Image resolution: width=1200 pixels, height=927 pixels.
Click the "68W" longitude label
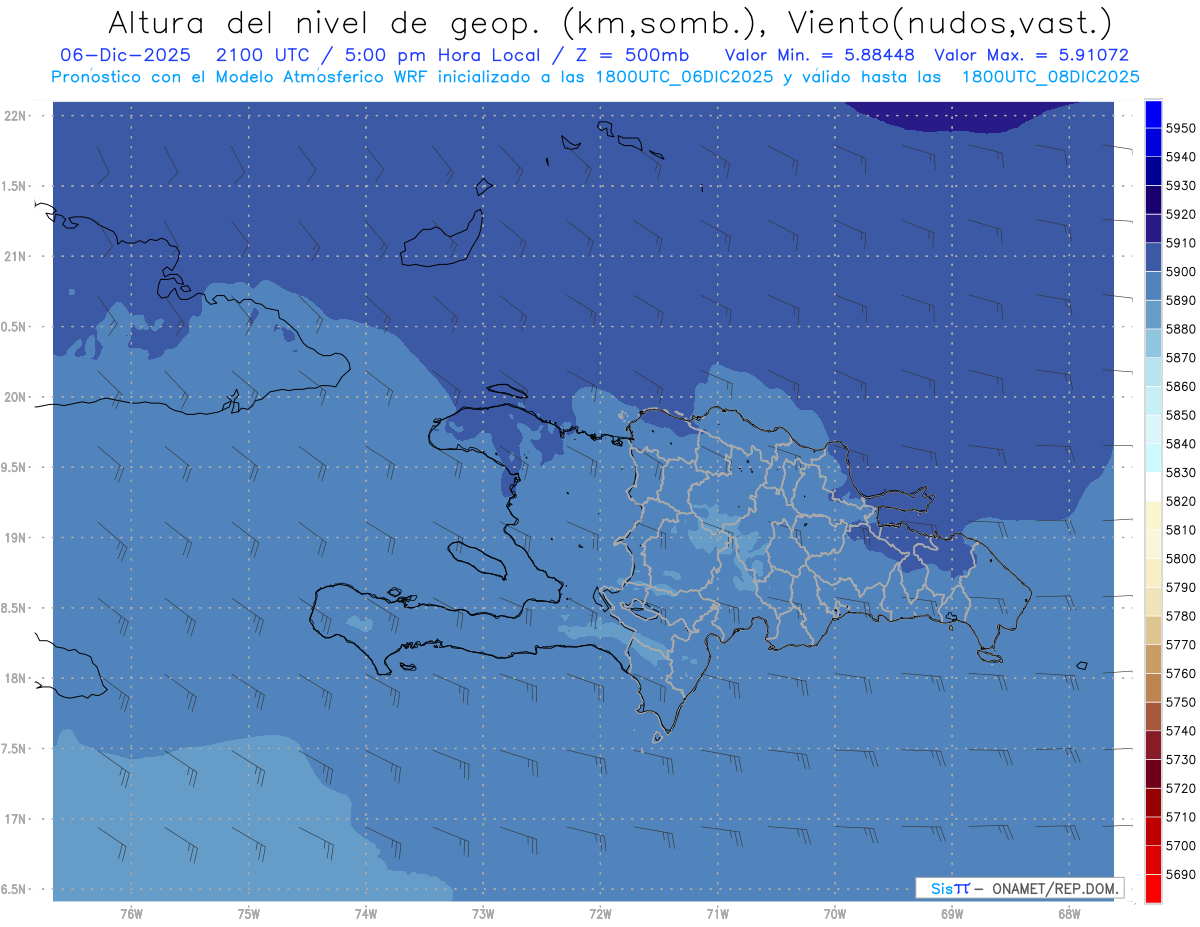pyautogui.click(x=1069, y=914)
